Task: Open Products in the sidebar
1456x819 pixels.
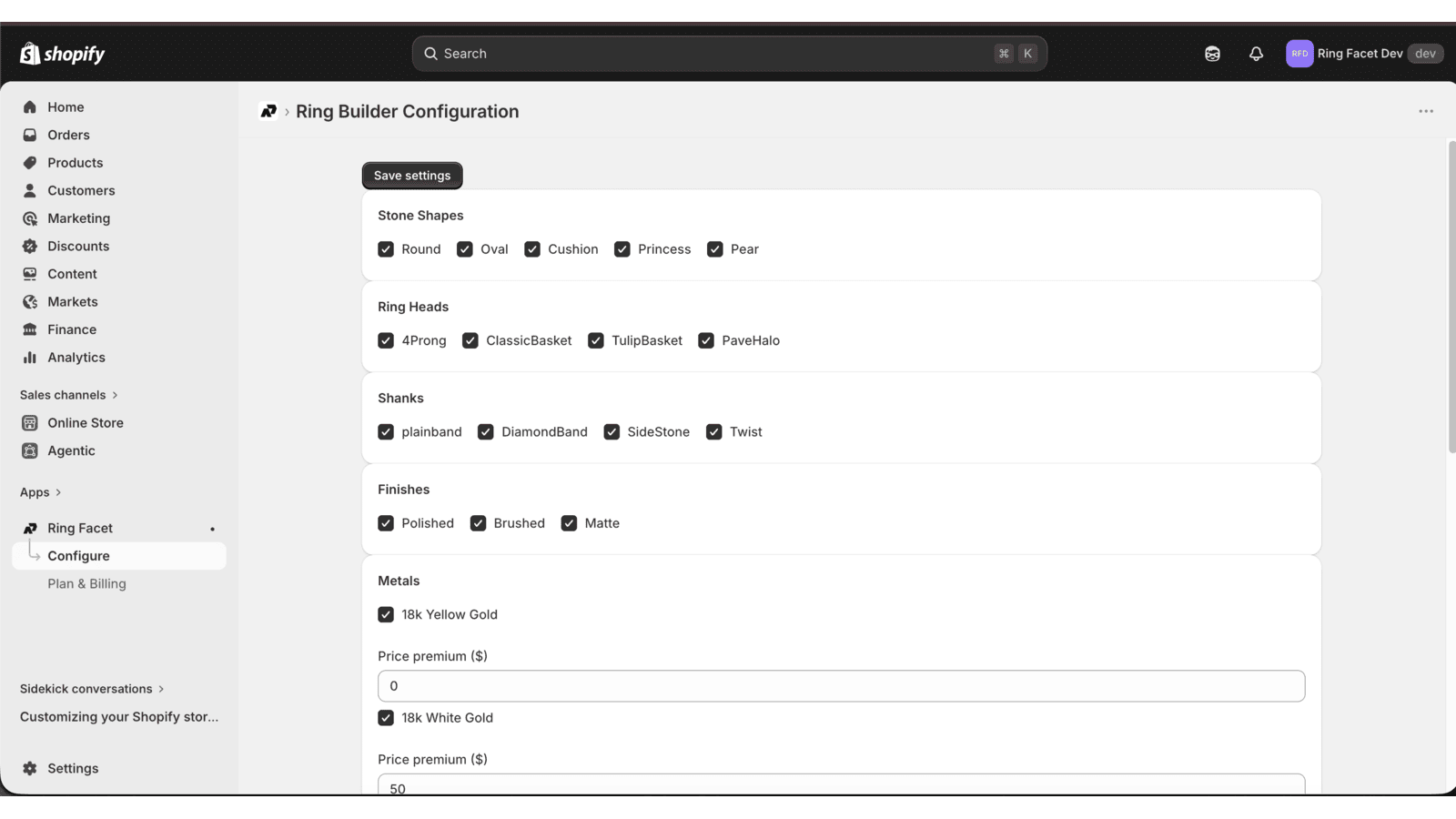Action: pyautogui.click(x=119, y=163)
